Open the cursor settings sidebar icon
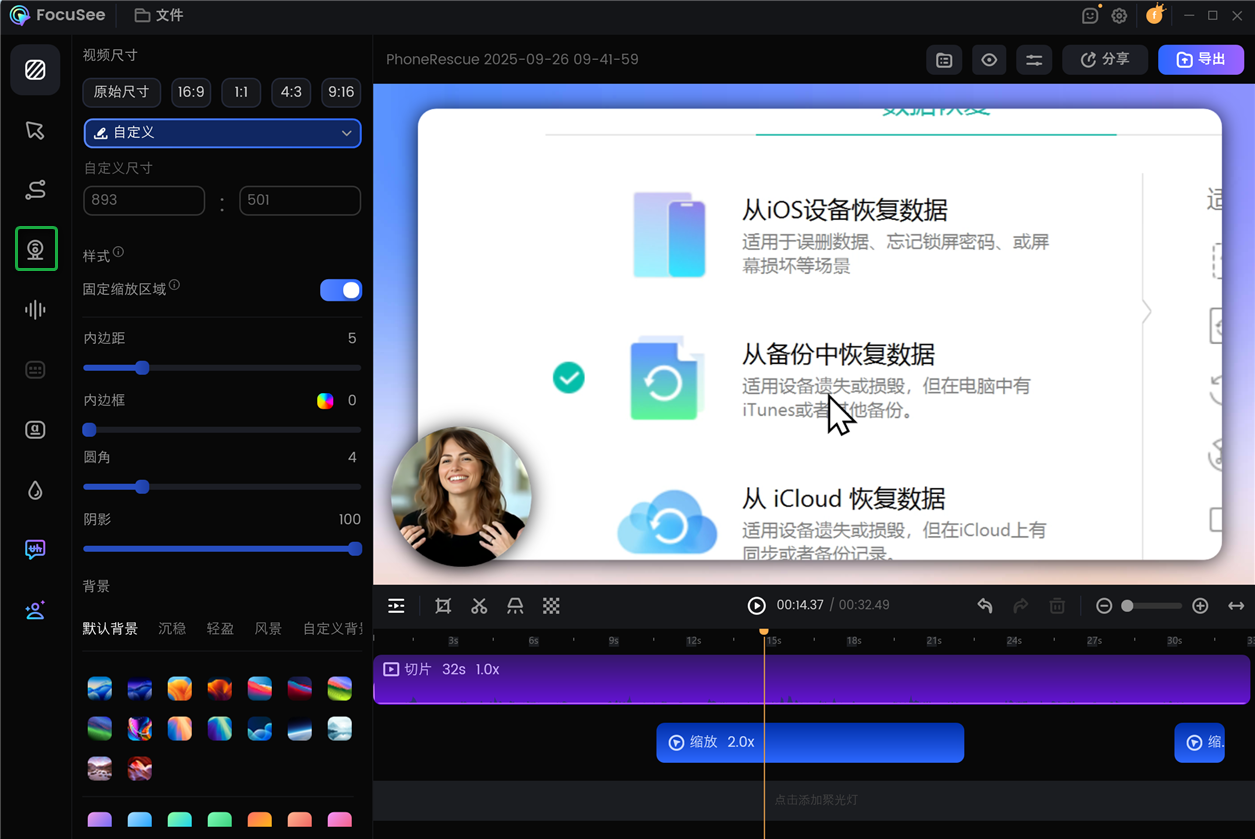Screen dimensions: 1255x839 pos(35,130)
